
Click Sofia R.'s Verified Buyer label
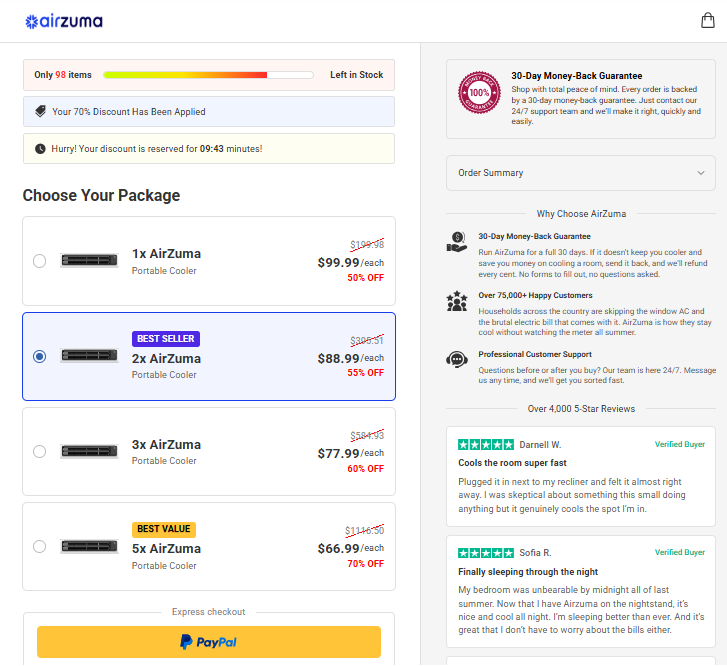tap(679, 552)
